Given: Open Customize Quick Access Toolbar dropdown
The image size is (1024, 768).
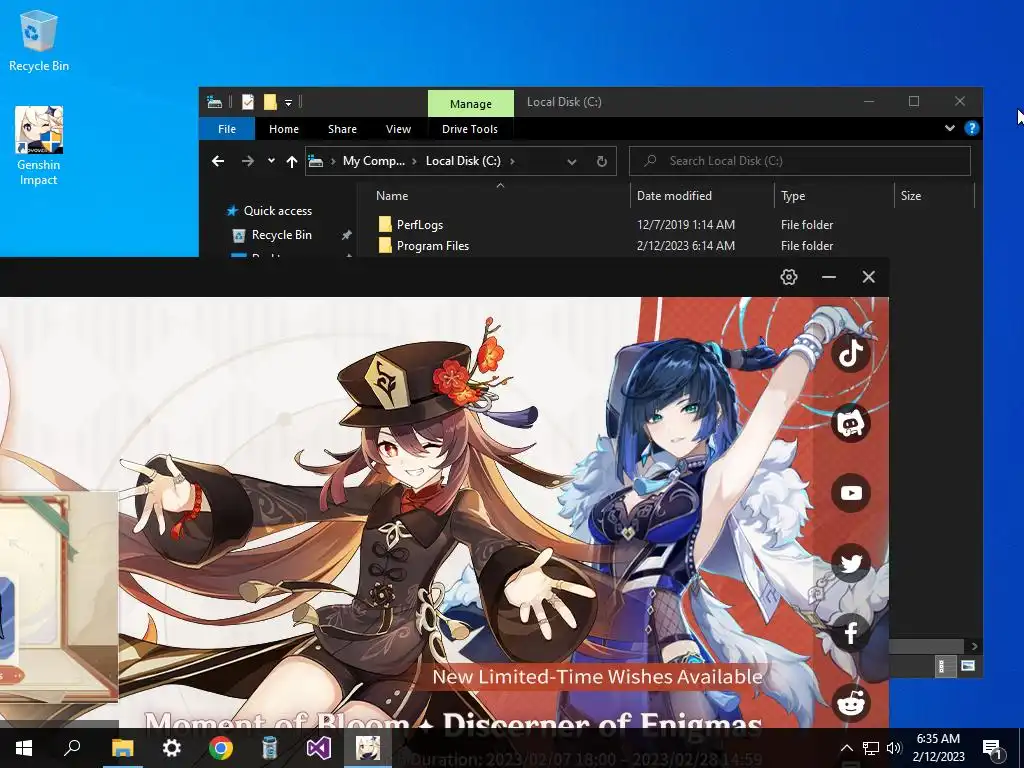Looking at the screenshot, I should pos(288,103).
